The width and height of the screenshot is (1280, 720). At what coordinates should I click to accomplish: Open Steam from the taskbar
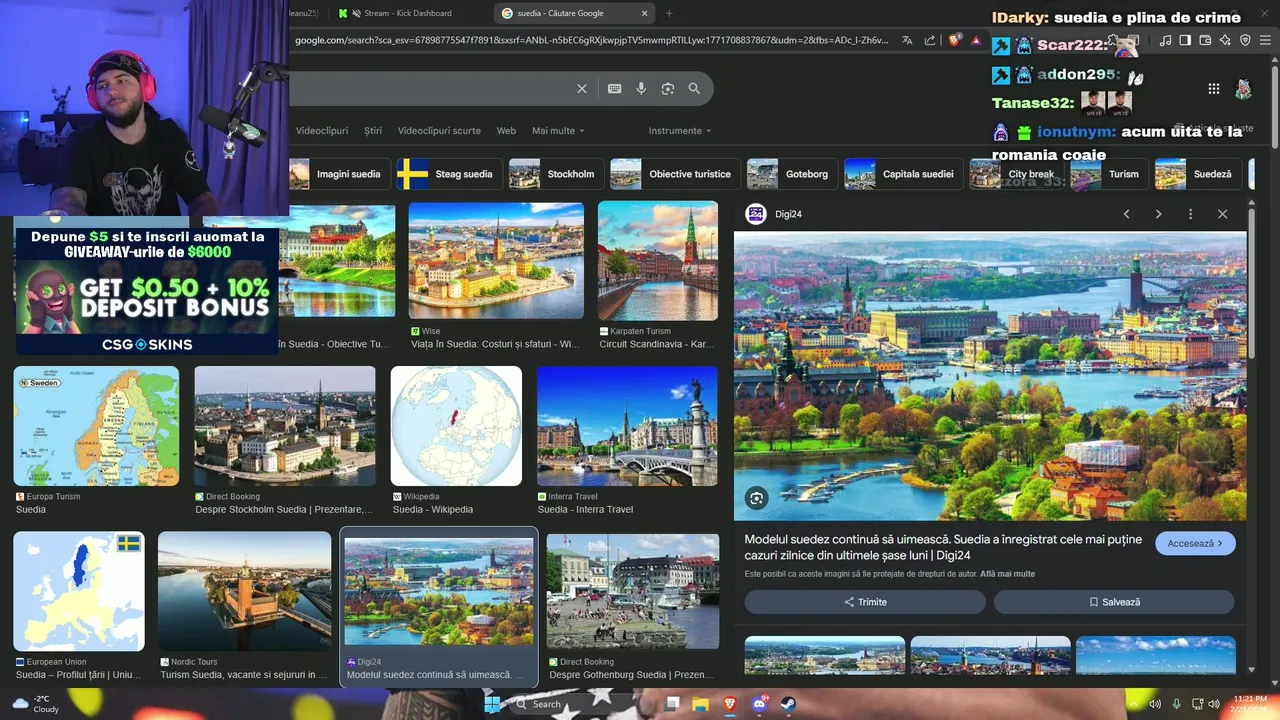(788, 704)
